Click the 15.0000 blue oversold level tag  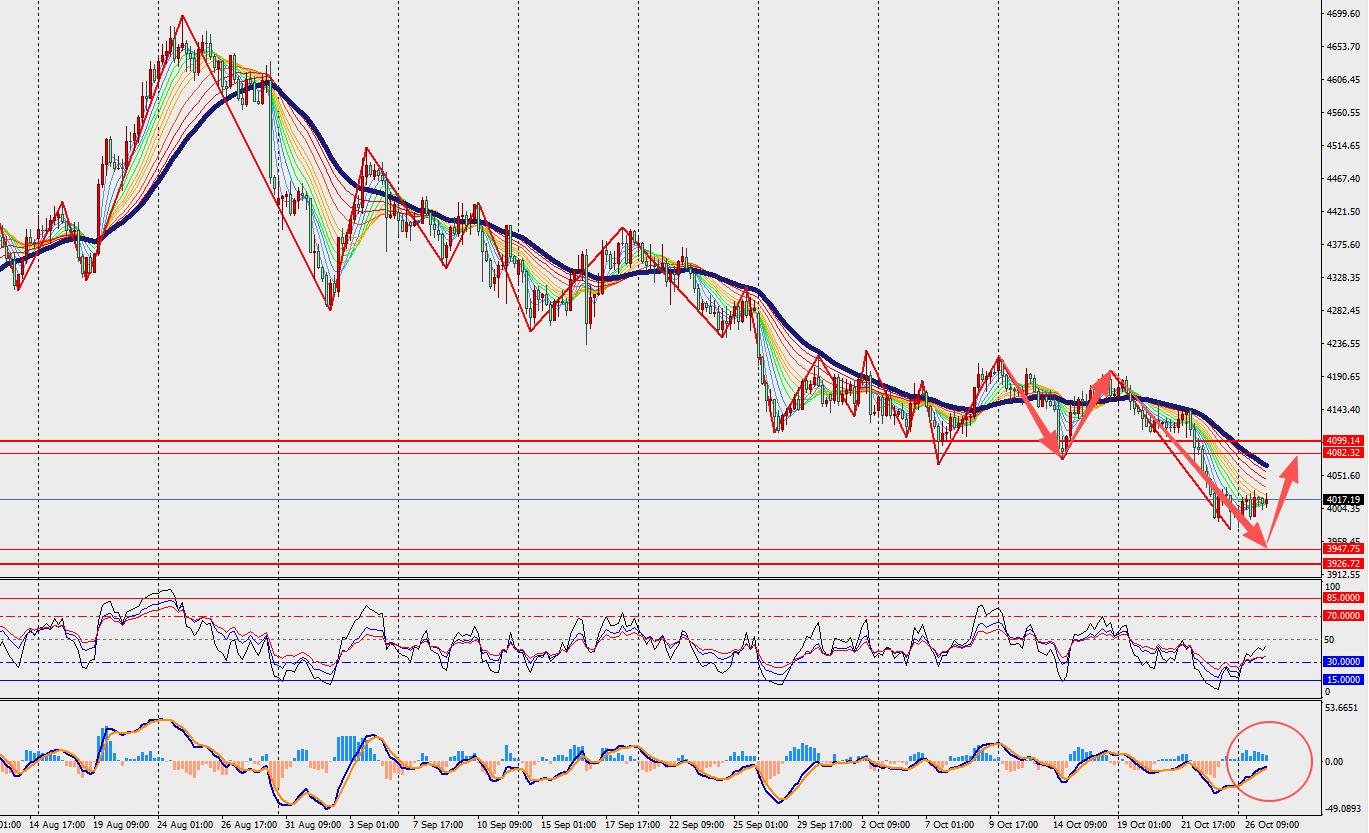[1342, 680]
